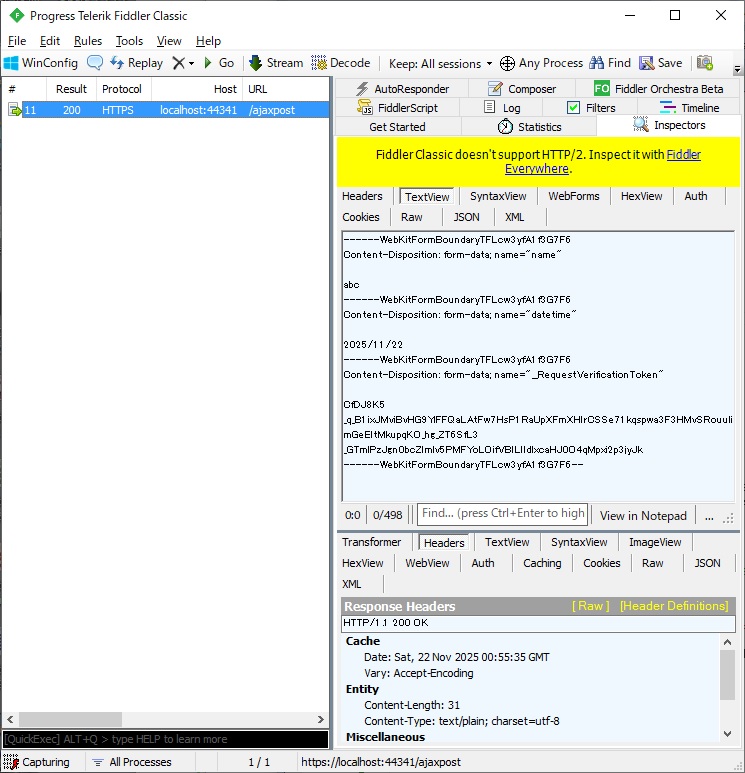Open the Help menu
745x773 pixels.
point(208,41)
